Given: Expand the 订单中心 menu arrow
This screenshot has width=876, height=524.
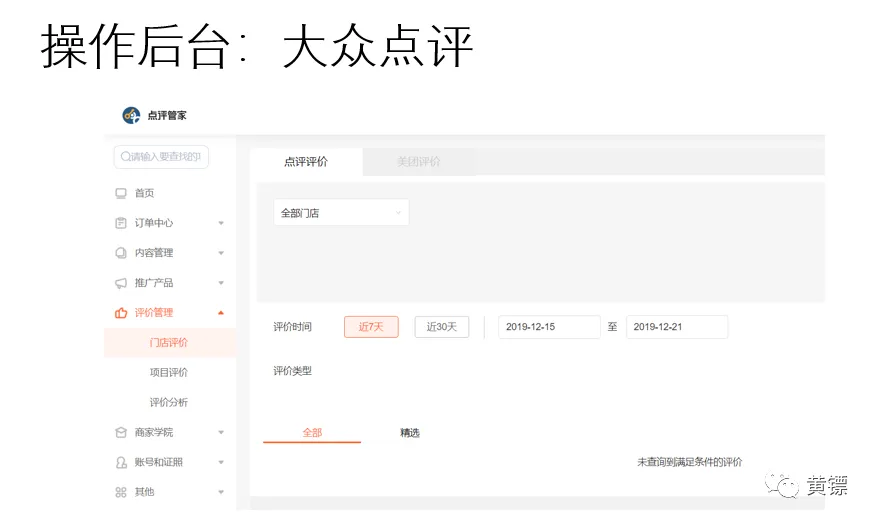Looking at the screenshot, I should point(221,223).
